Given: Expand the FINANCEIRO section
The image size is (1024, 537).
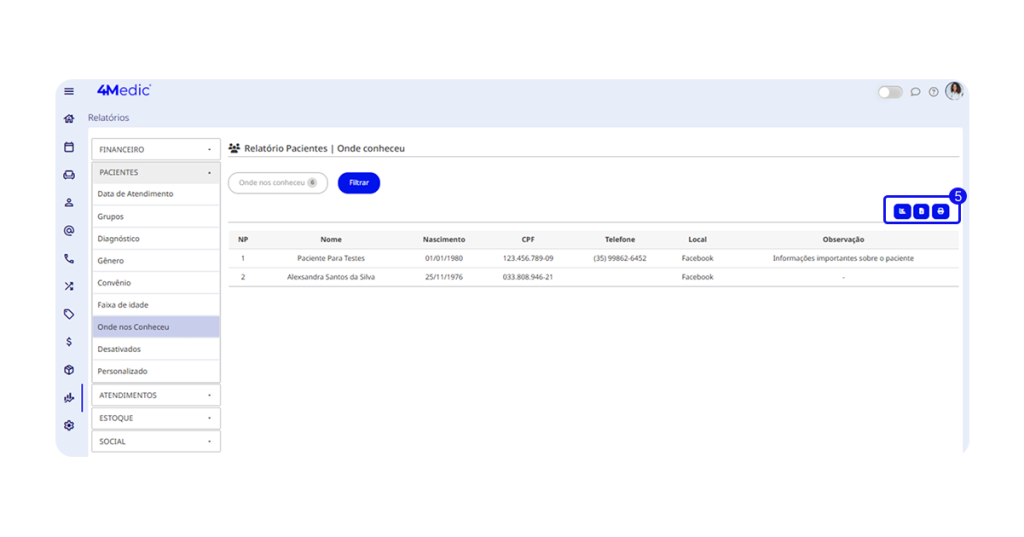Looking at the screenshot, I should [x=156, y=149].
